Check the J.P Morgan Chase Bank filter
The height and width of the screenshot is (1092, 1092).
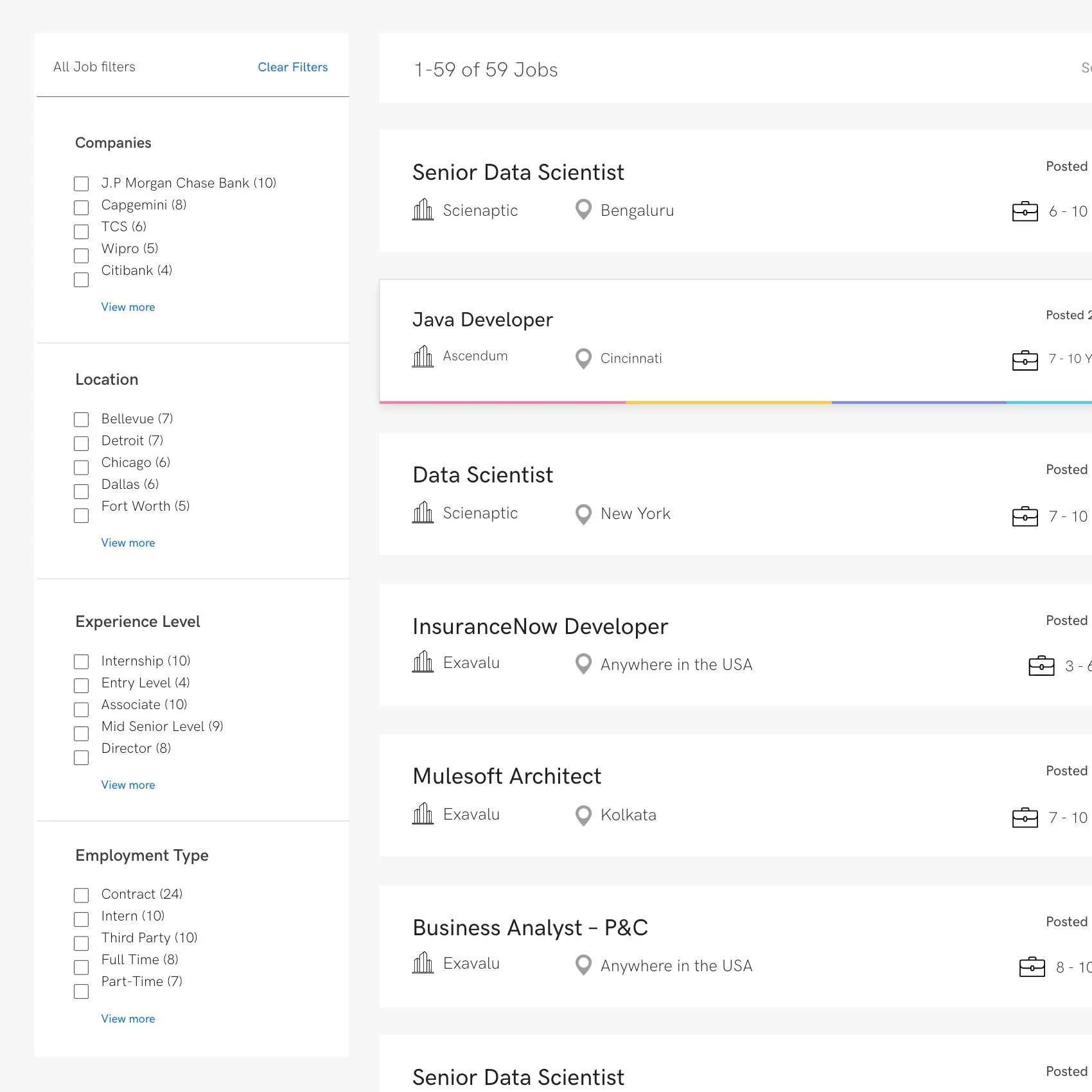click(81, 184)
